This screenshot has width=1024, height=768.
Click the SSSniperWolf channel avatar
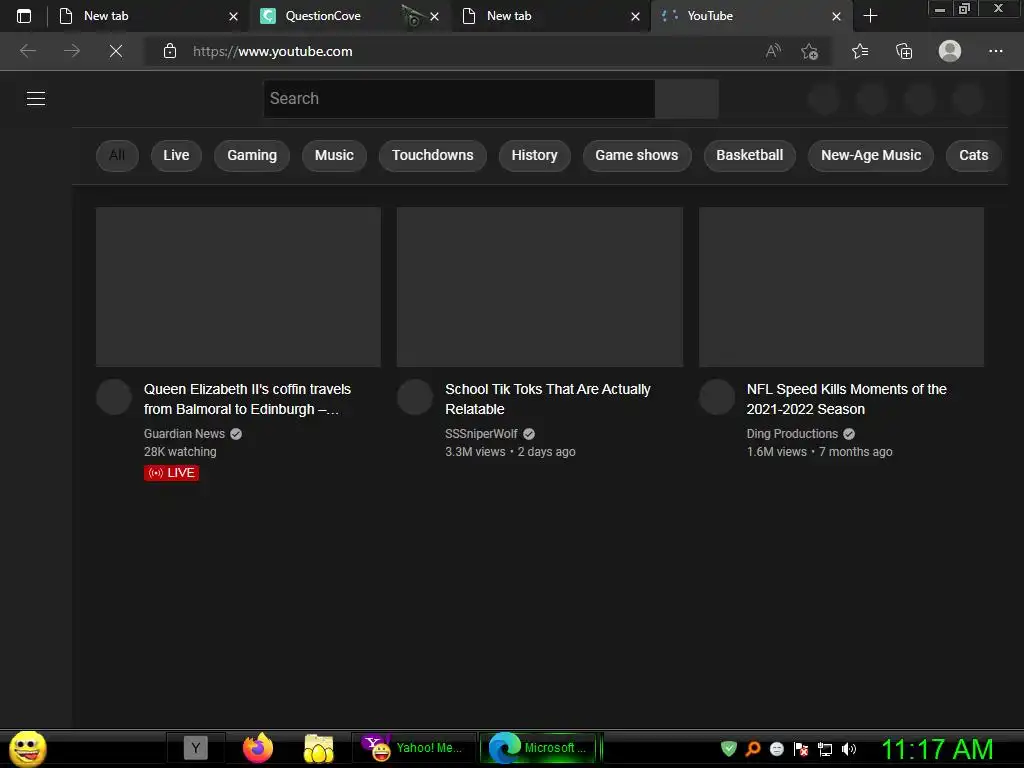415,397
